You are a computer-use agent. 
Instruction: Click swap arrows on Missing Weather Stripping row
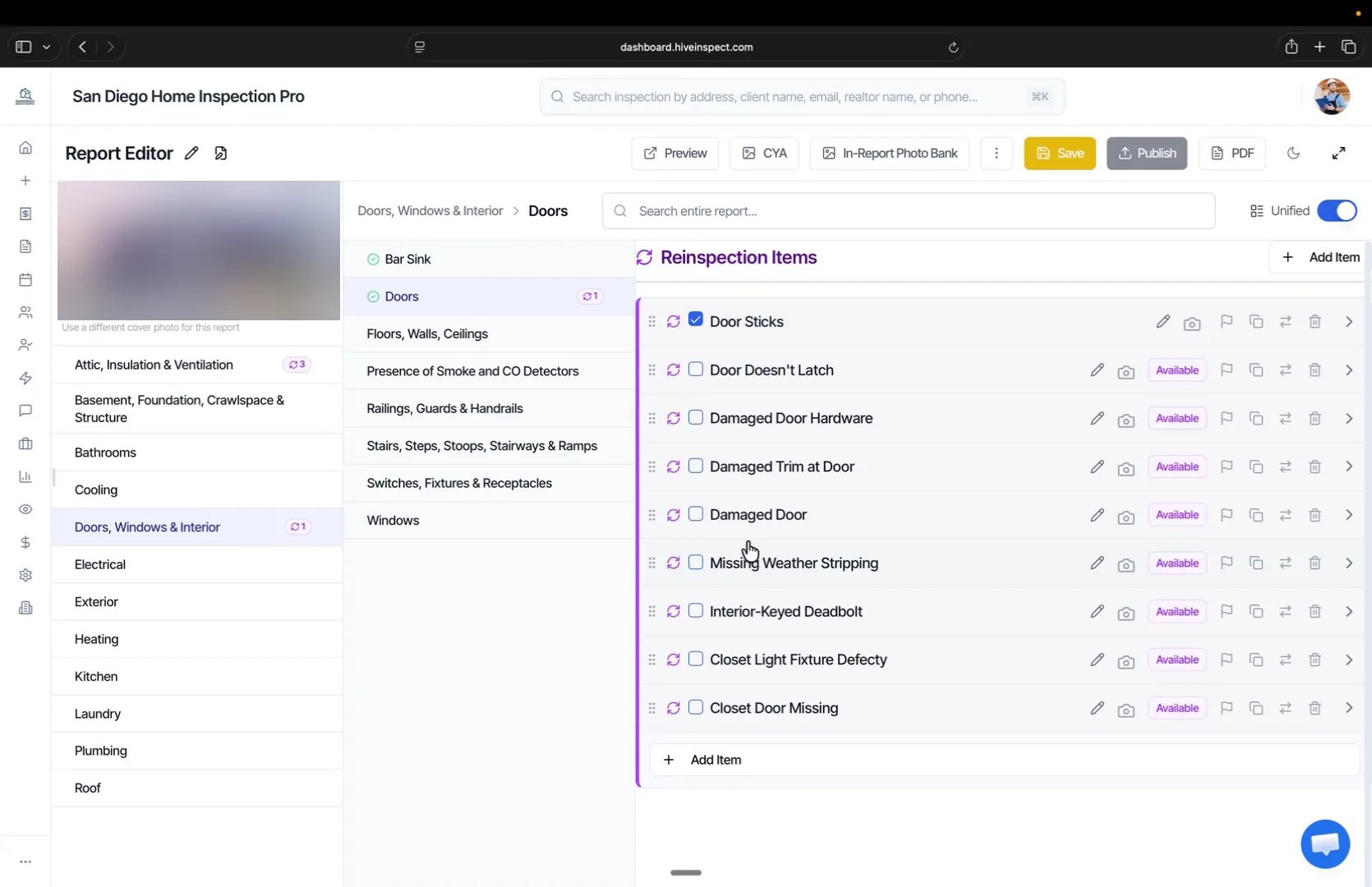[1286, 563]
